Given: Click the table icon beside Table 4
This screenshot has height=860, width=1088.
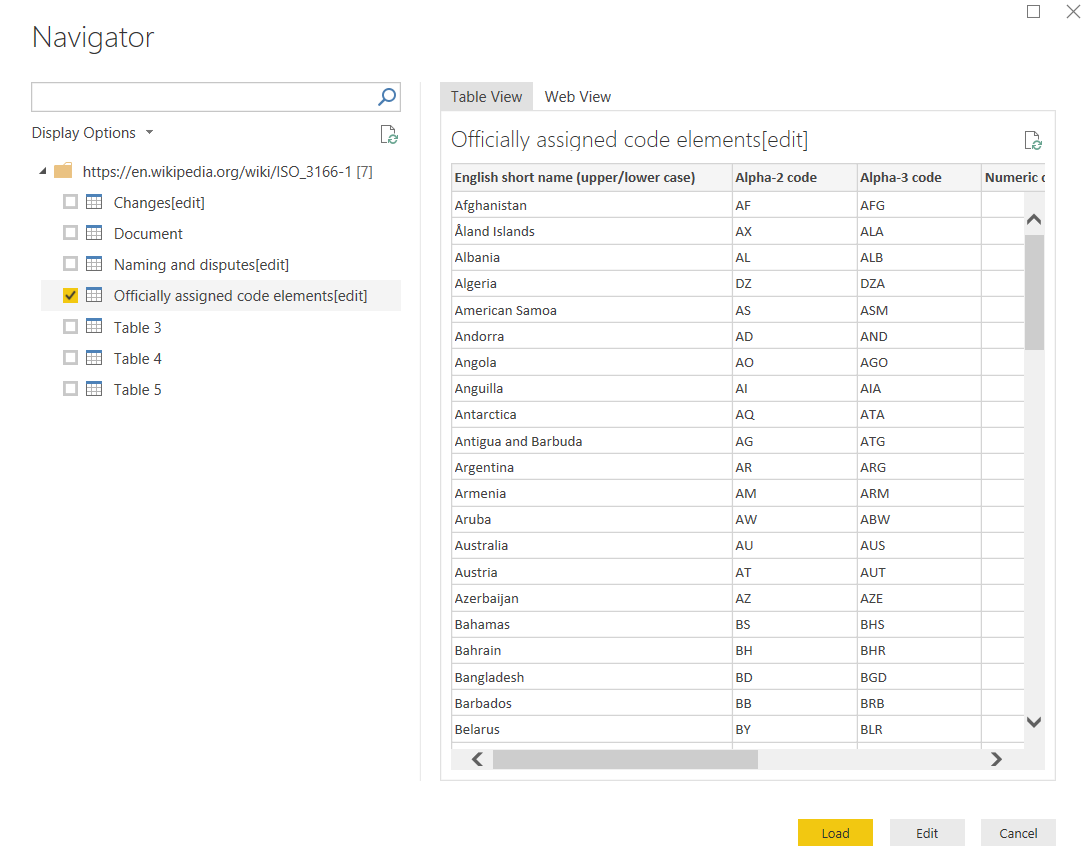Looking at the screenshot, I should [94, 358].
